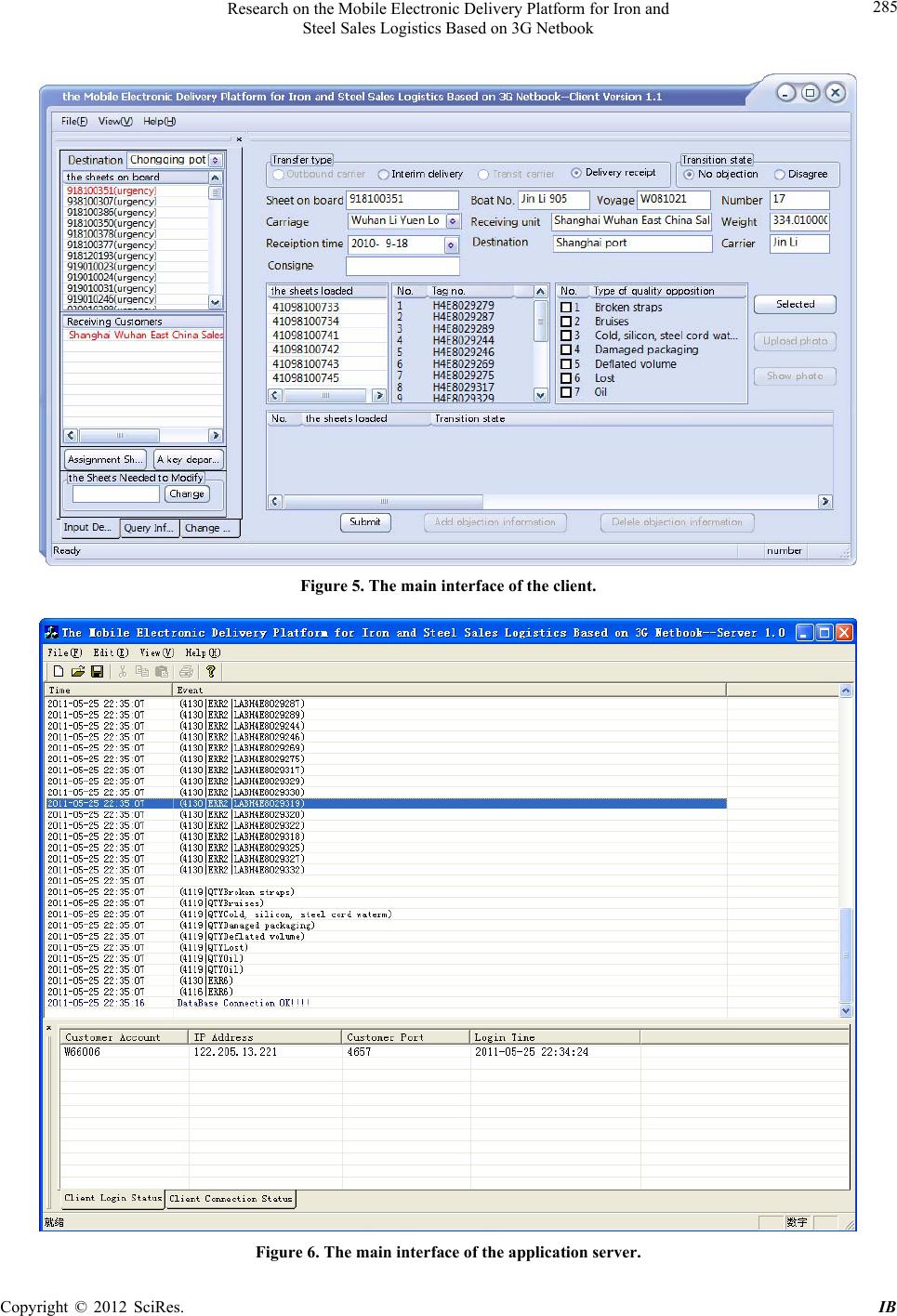Enable the Lost checkbox
The height and width of the screenshot is (1316, 897).
click(566, 378)
